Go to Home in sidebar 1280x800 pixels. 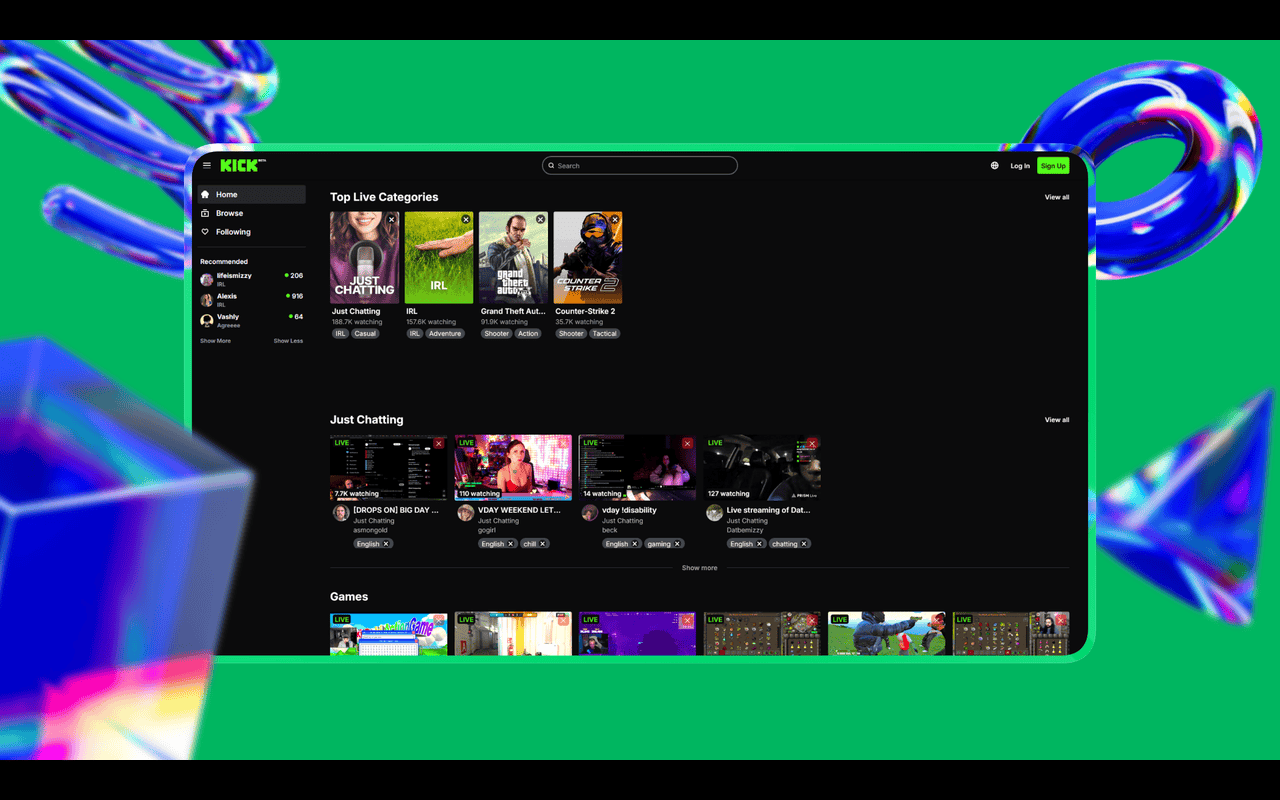pyautogui.click(x=250, y=194)
